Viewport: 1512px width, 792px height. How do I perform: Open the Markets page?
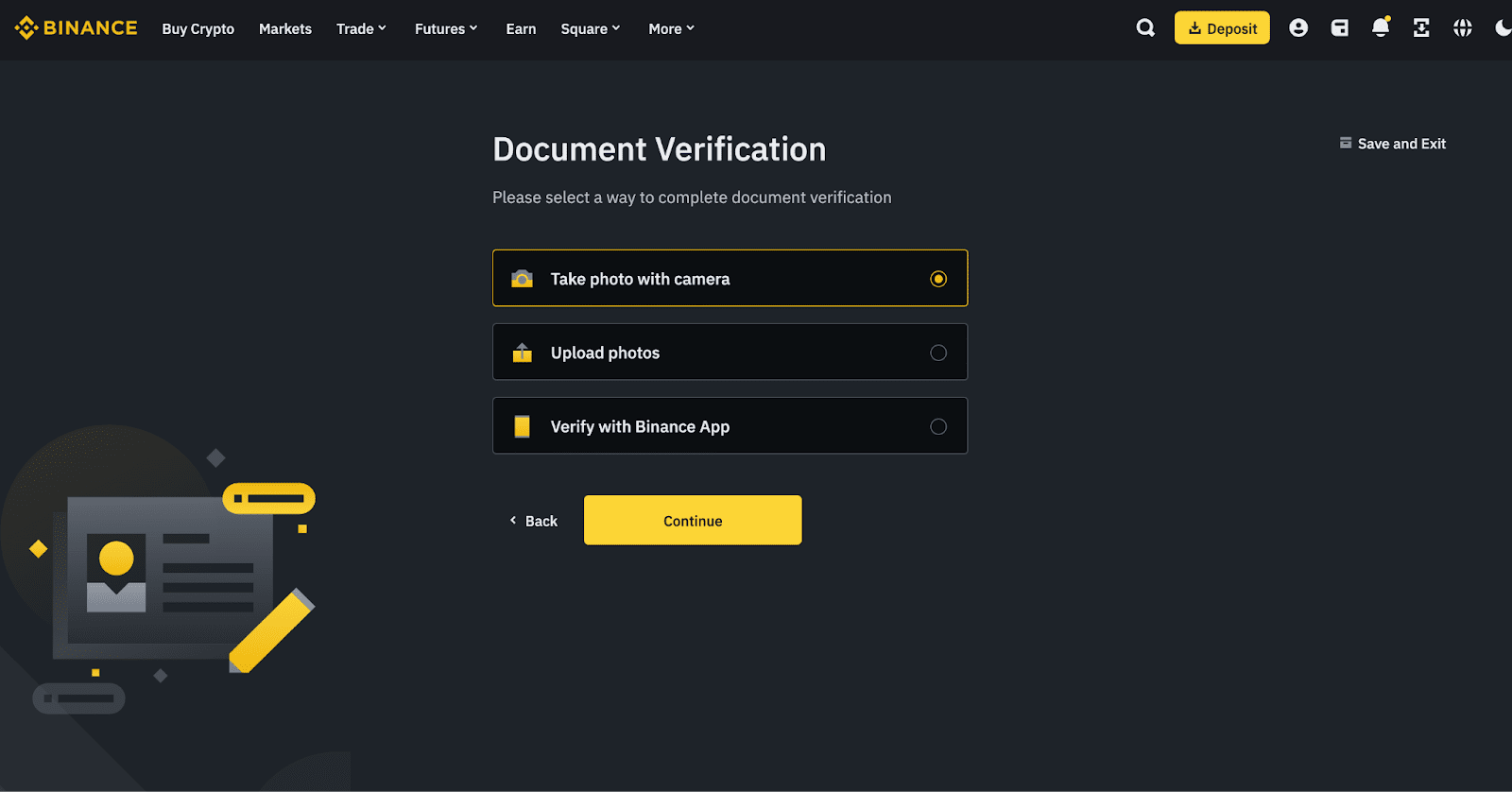[284, 29]
